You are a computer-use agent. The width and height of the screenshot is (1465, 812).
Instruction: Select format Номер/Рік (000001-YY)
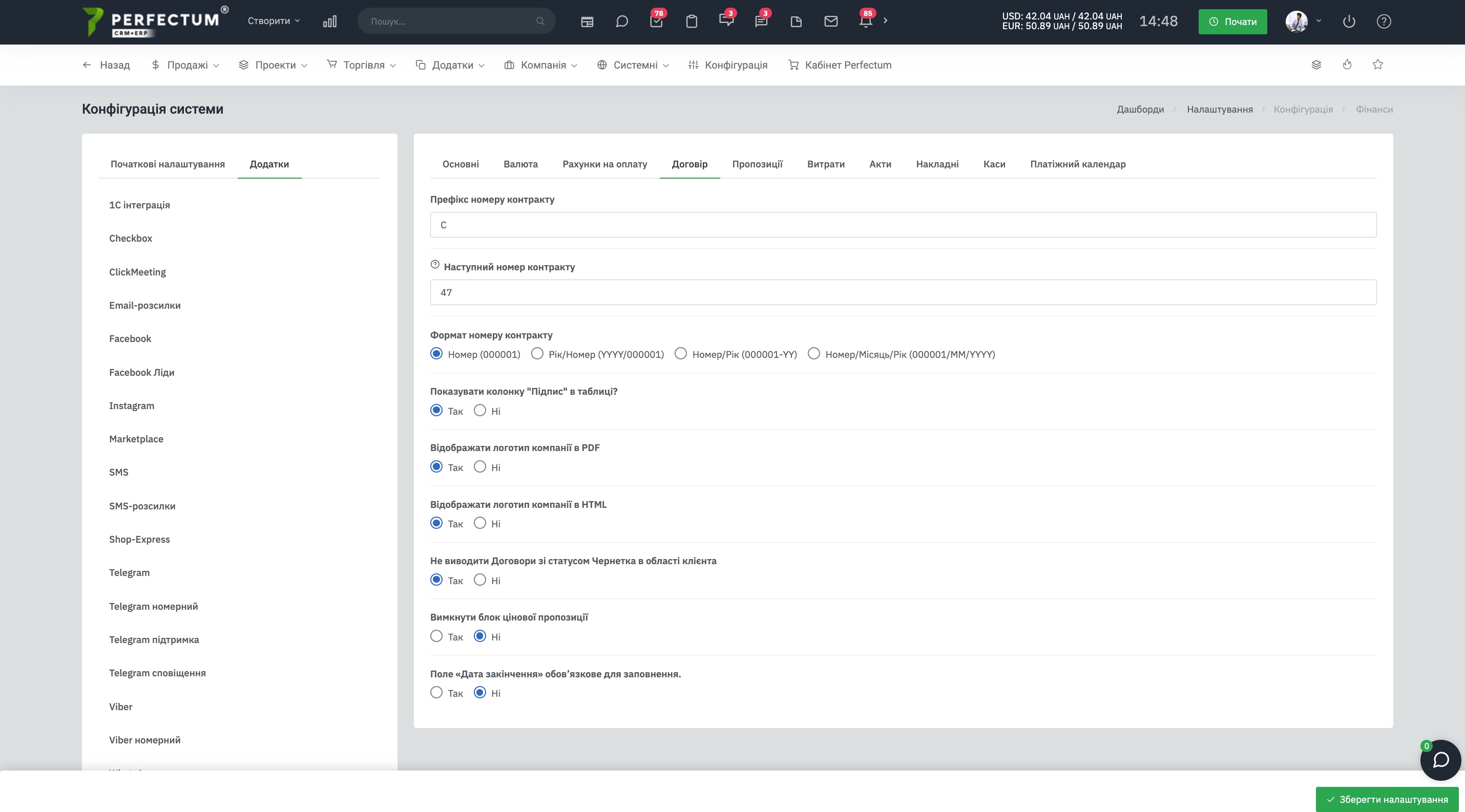pos(680,354)
